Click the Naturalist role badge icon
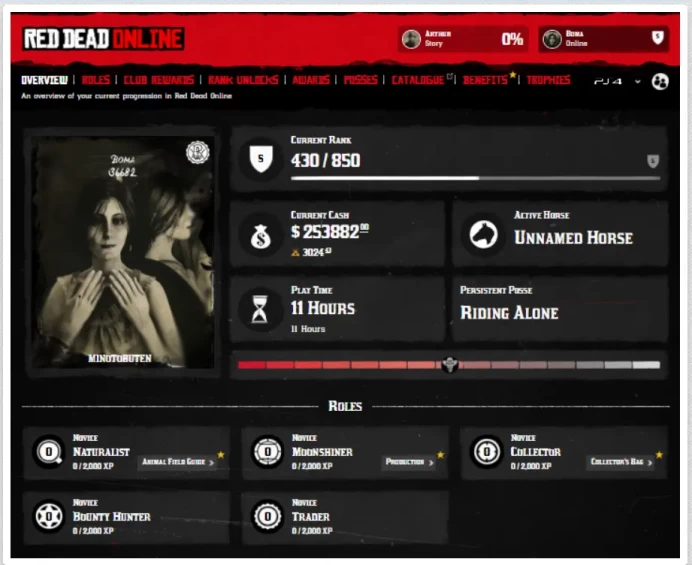This screenshot has width=692, height=565. [49, 452]
